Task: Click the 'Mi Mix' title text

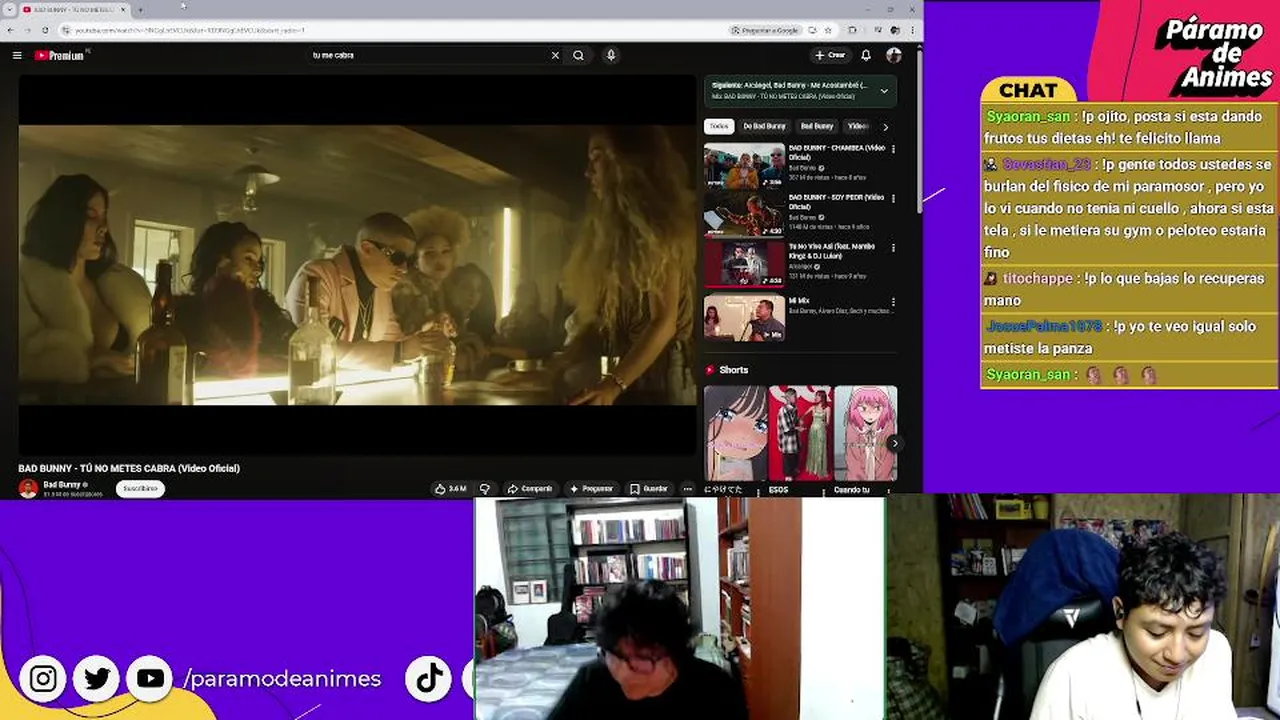Action: coord(799,300)
